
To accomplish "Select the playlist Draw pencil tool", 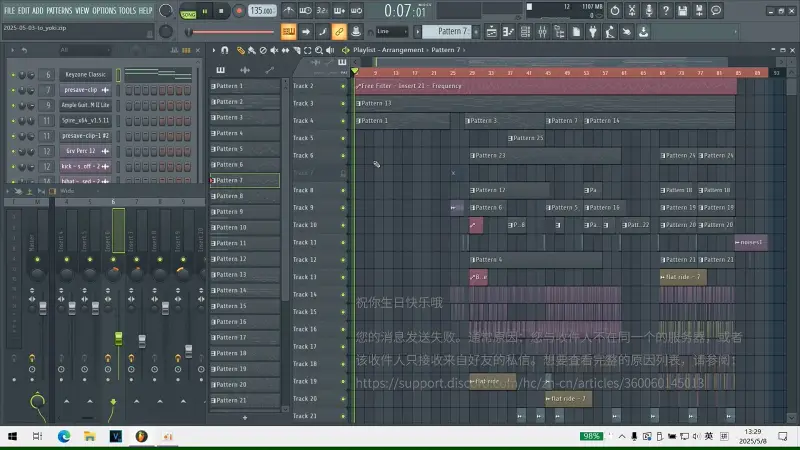I will pyautogui.click(x=240, y=50).
